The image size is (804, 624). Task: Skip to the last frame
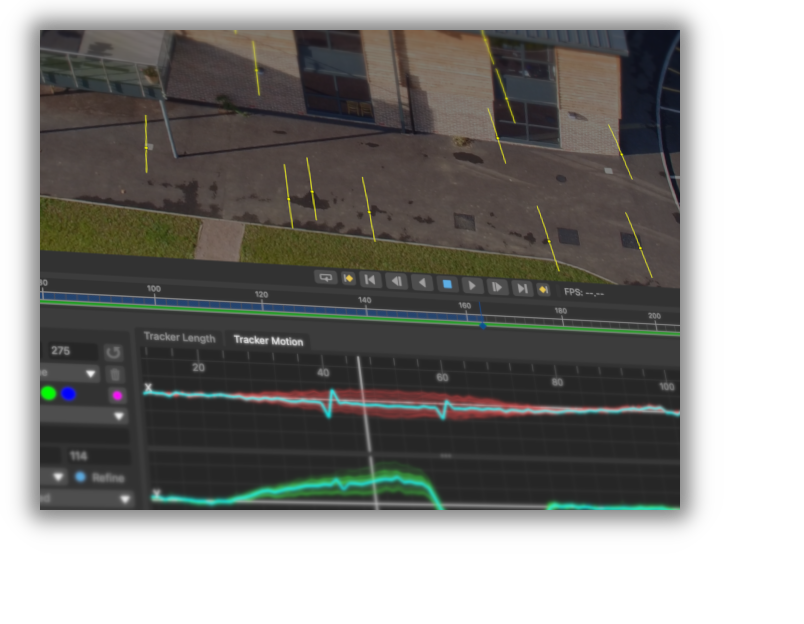click(x=522, y=288)
